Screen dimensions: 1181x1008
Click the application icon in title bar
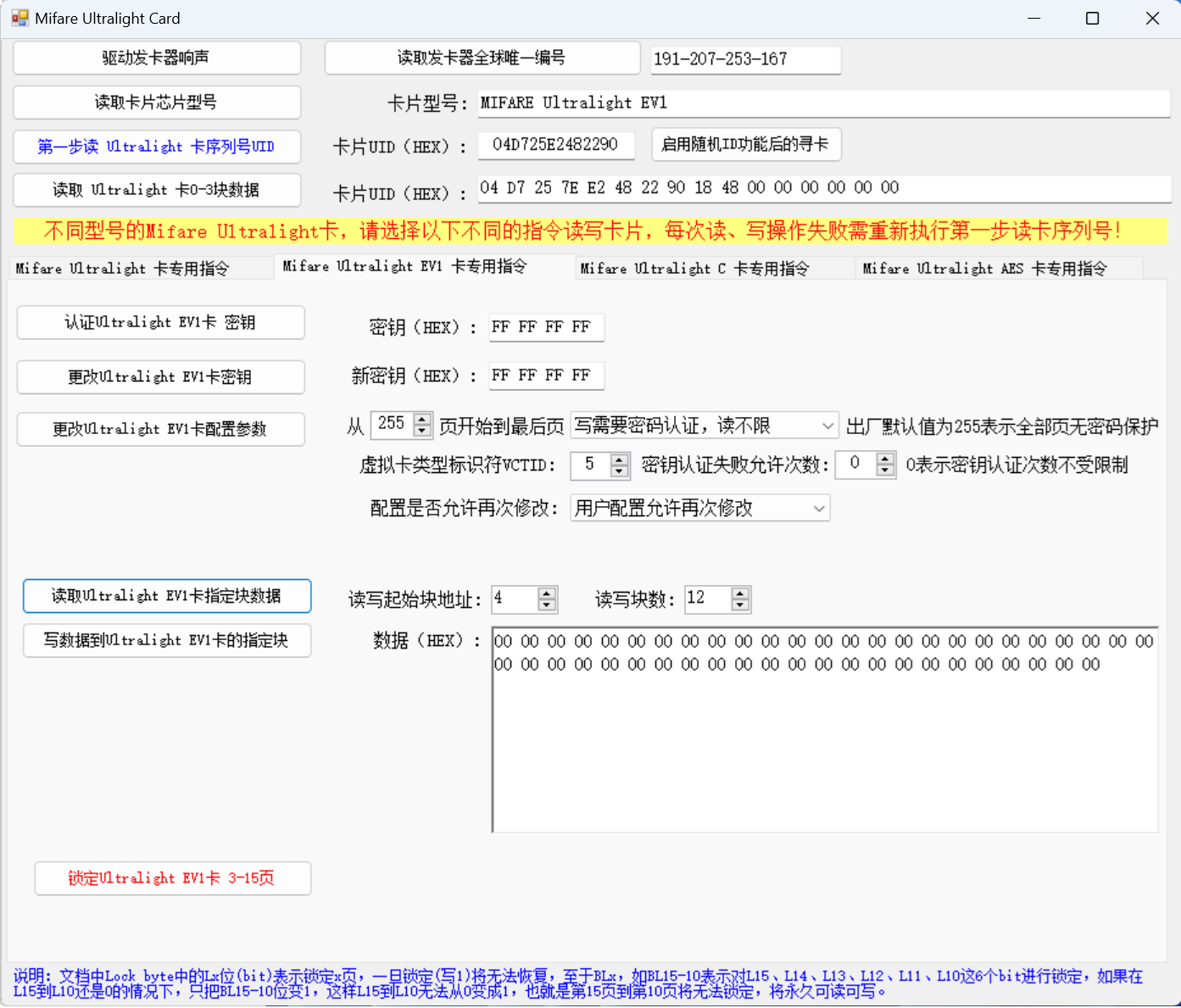[19, 18]
